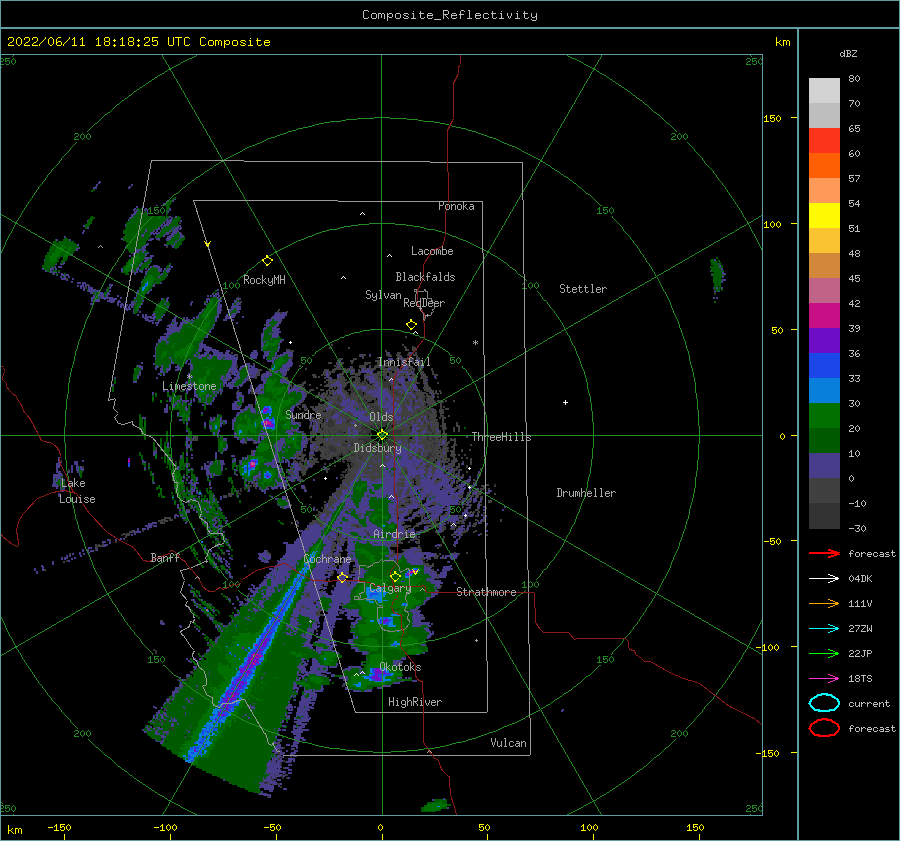Click the yellow diamond marker beside RockyMH
The width and height of the screenshot is (900, 841).
click(267, 261)
